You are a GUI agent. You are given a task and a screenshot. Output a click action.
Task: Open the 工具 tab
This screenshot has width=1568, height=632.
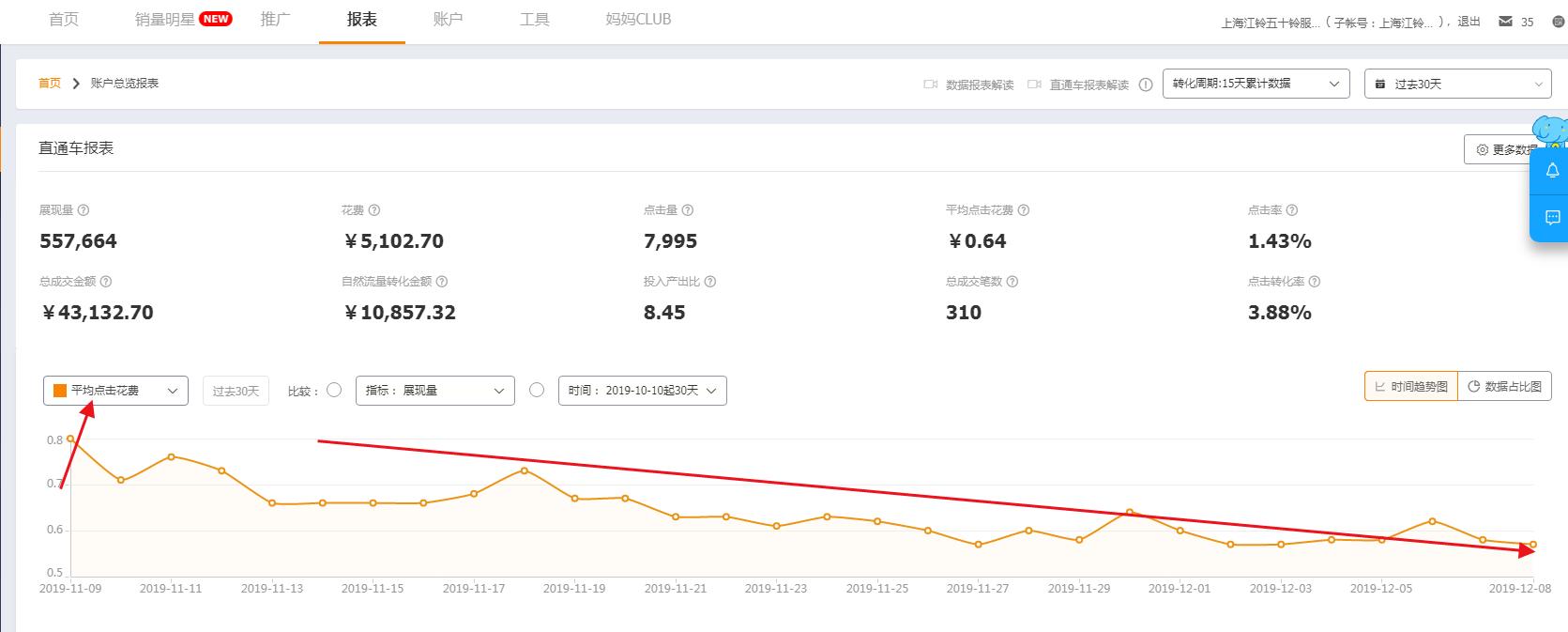[x=535, y=19]
